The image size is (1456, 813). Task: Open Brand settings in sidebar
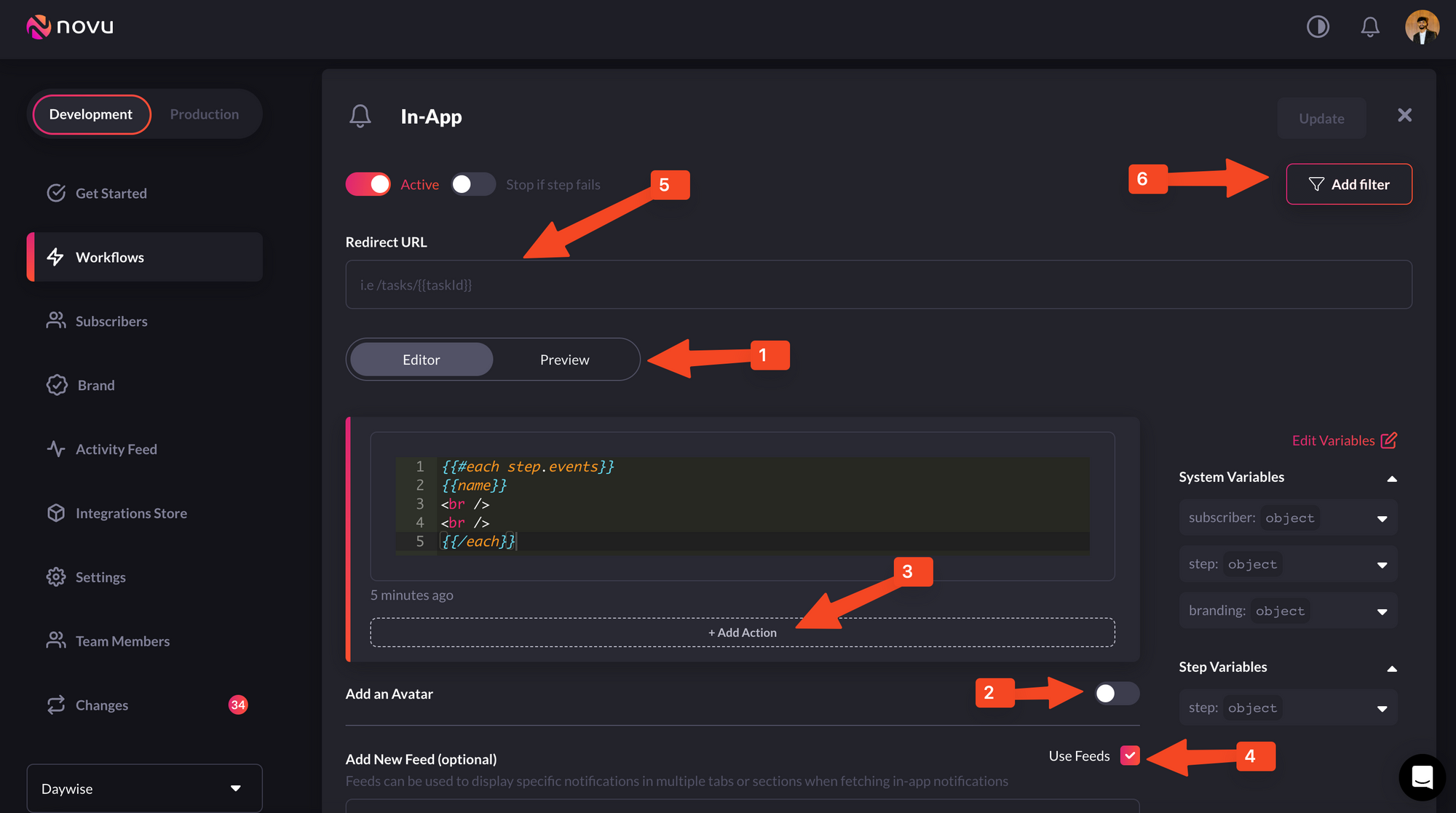[95, 385]
